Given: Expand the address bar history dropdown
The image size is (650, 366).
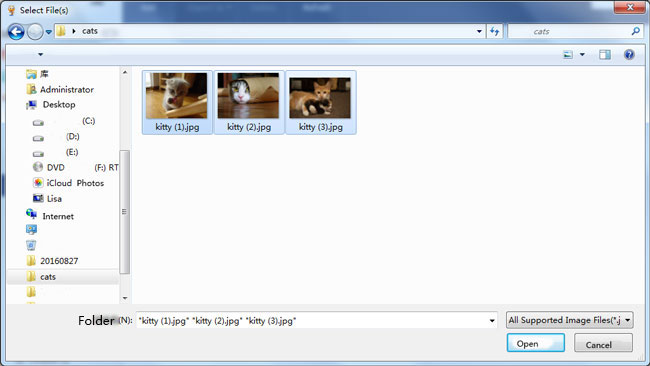Looking at the screenshot, I should tap(479, 32).
